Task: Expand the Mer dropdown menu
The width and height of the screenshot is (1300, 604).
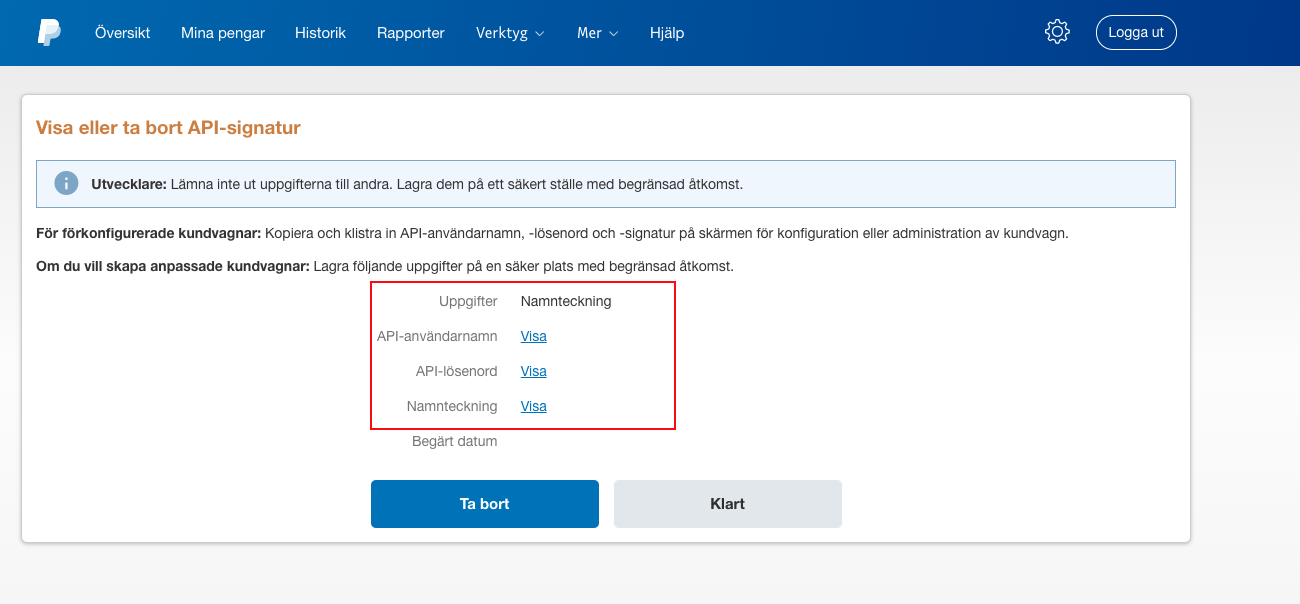Action: (x=598, y=33)
